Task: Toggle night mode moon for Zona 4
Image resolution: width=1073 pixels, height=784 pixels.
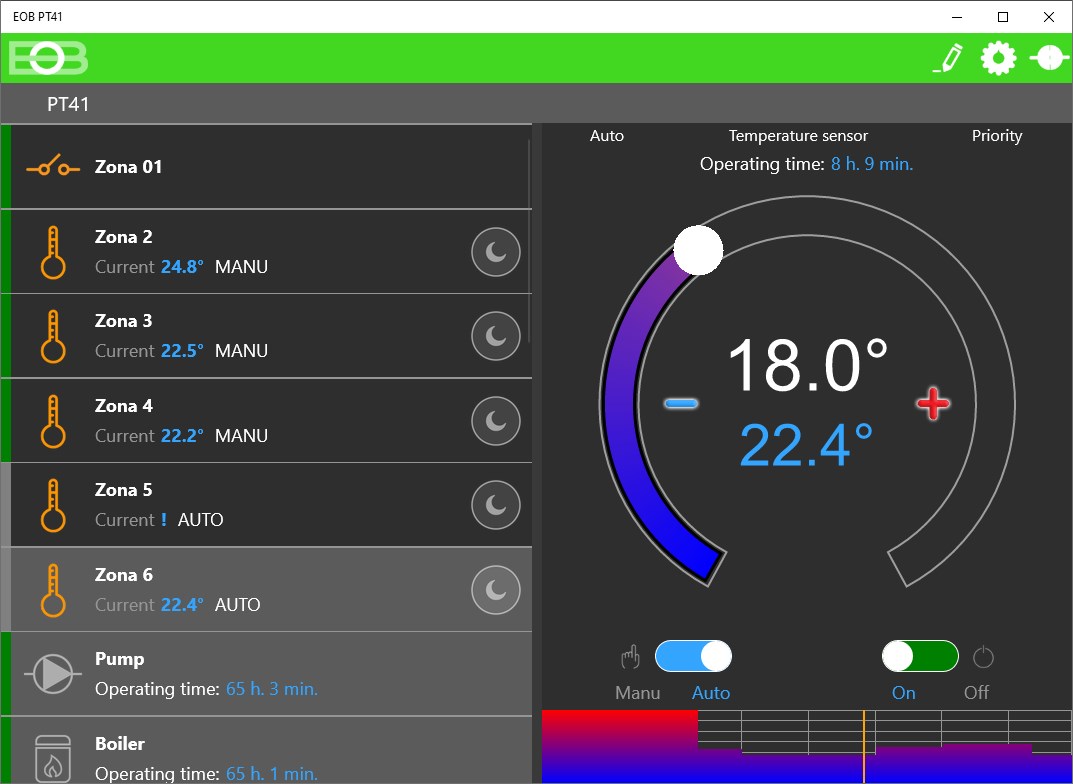Action: click(x=495, y=421)
